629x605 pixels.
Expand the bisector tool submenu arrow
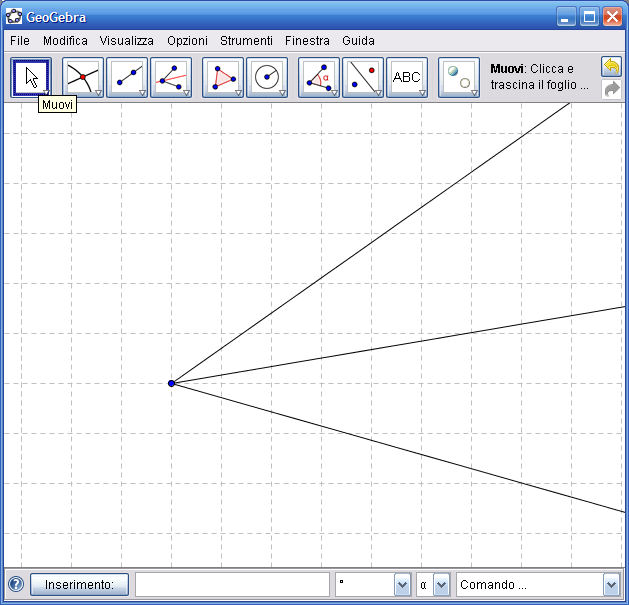[x=187, y=93]
